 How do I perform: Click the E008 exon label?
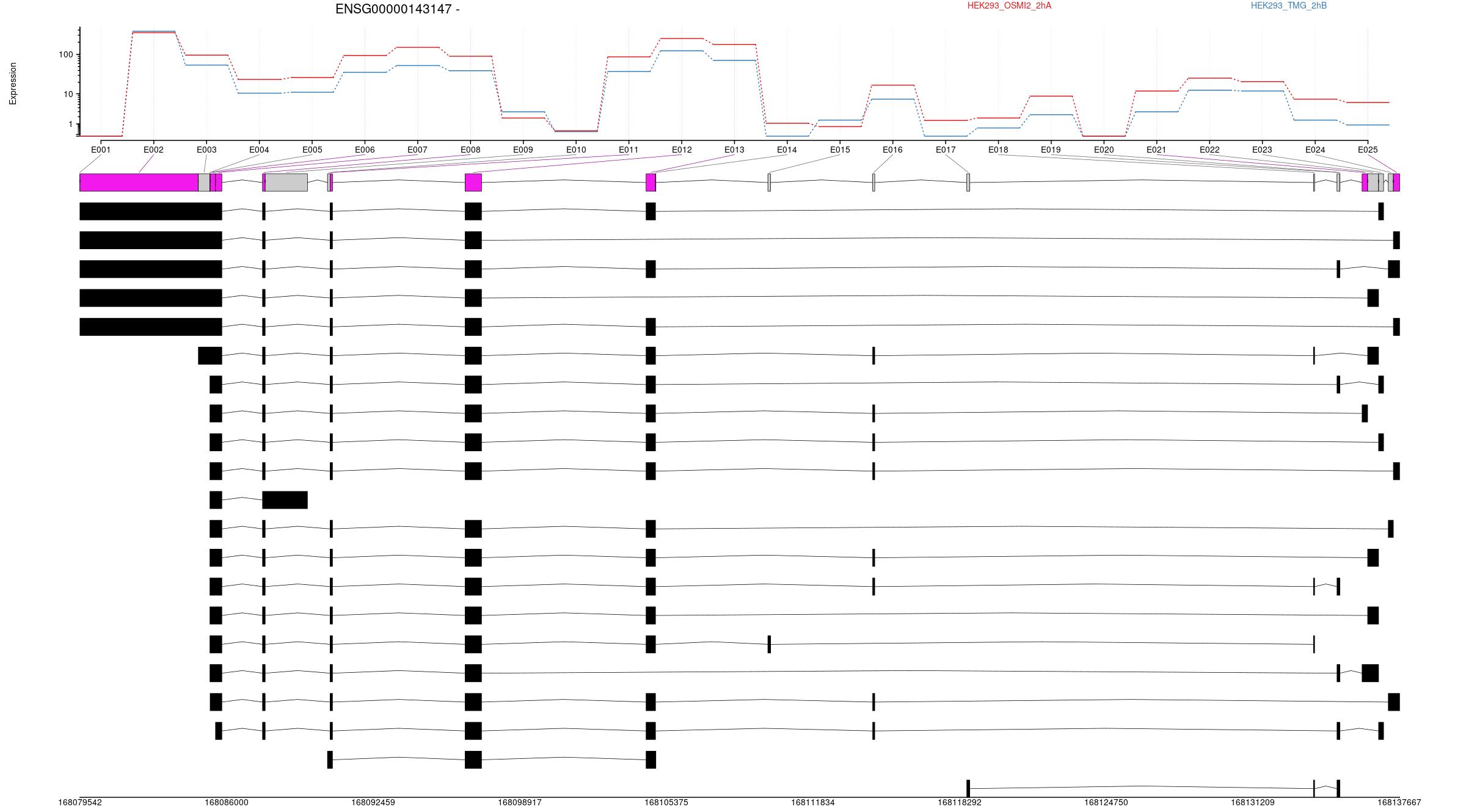click(470, 150)
